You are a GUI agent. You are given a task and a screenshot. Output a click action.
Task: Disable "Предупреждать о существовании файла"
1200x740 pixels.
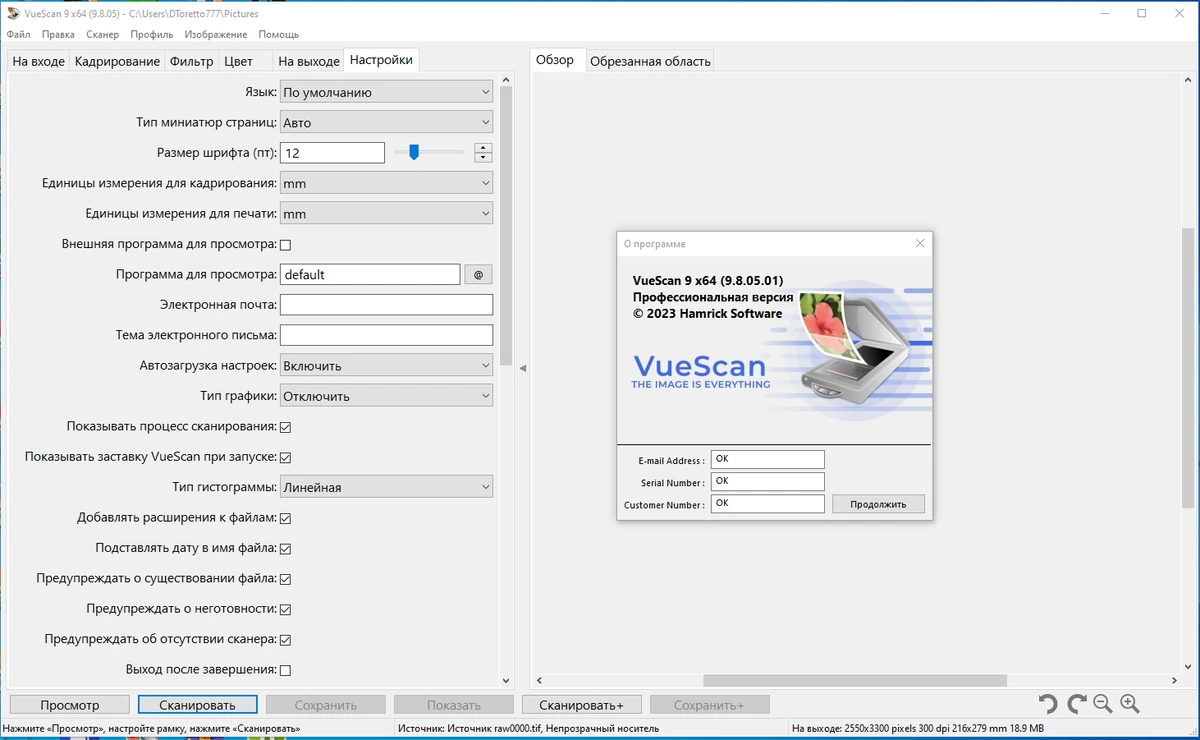[x=285, y=579]
